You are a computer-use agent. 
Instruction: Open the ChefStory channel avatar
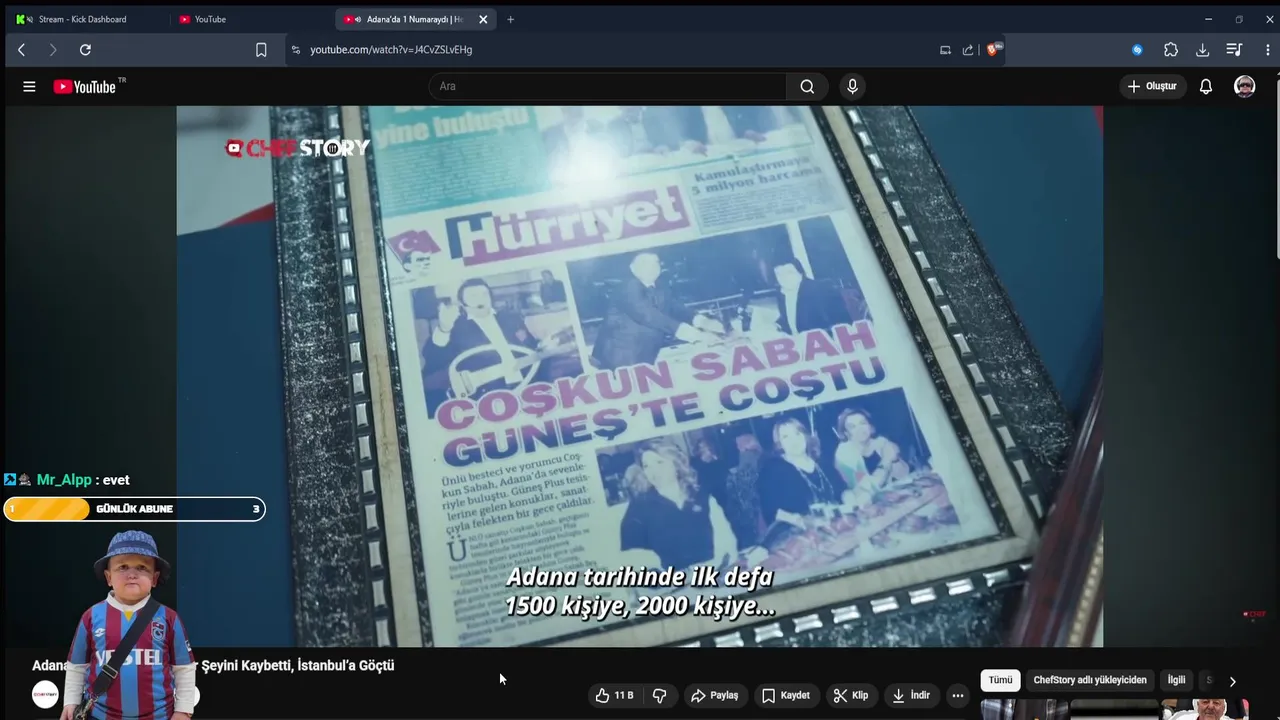(45, 695)
